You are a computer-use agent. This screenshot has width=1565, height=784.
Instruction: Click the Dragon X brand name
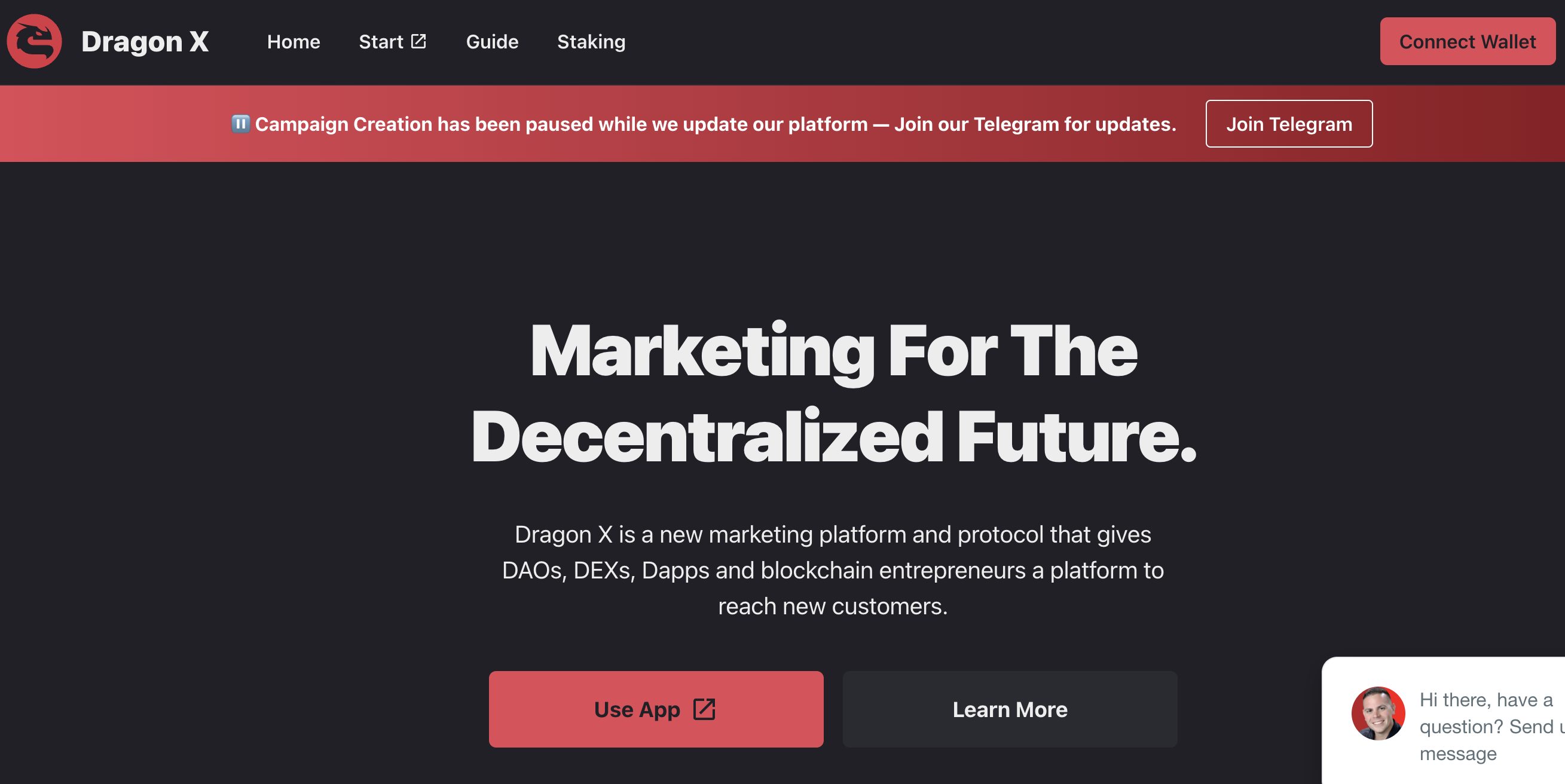click(x=145, y=41)
